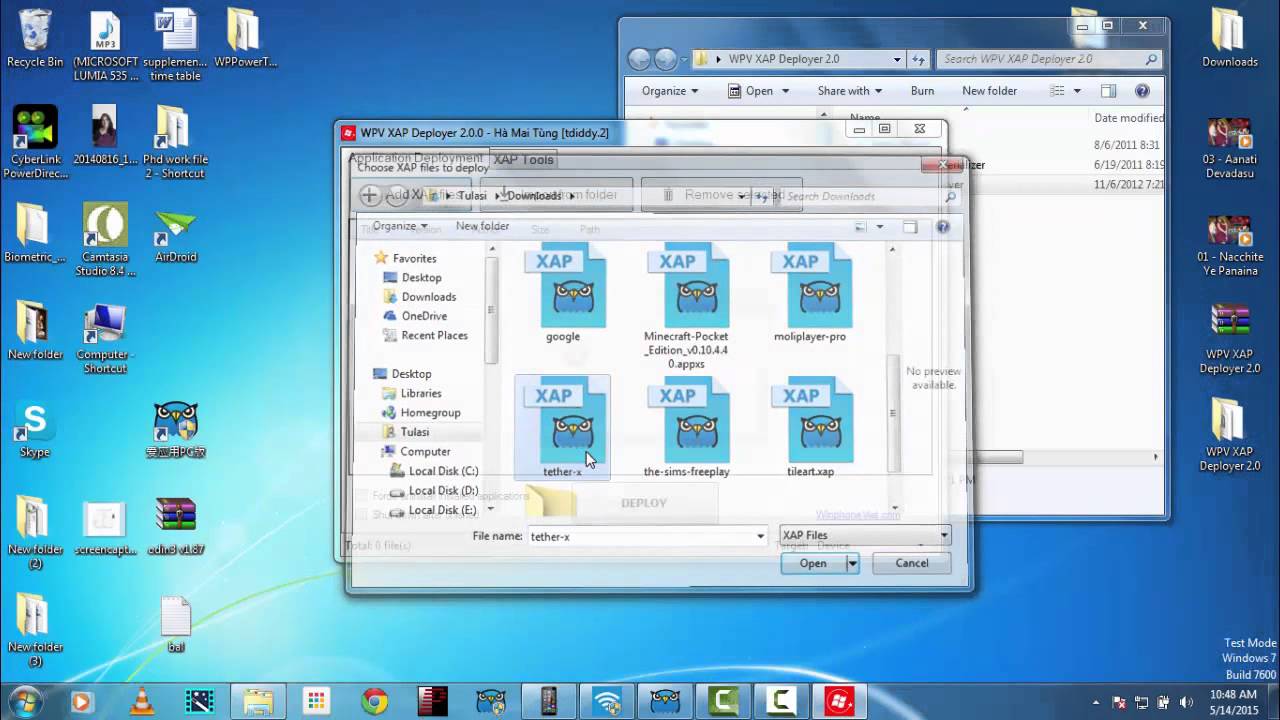Open Recycle Bin desktop icon
This screenshot has height=720, width=1280.
click(35, 39)
